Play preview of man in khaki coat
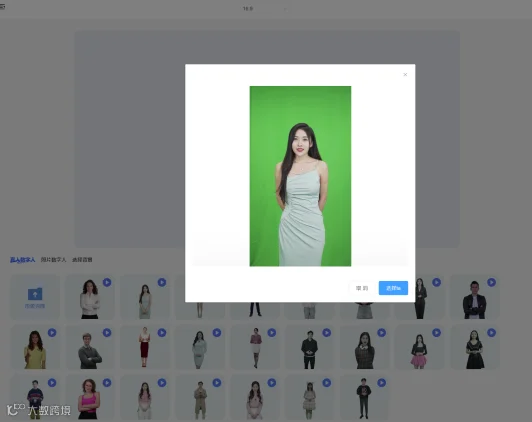The height and width of the screenshot is (422, 532). (217, 383)
